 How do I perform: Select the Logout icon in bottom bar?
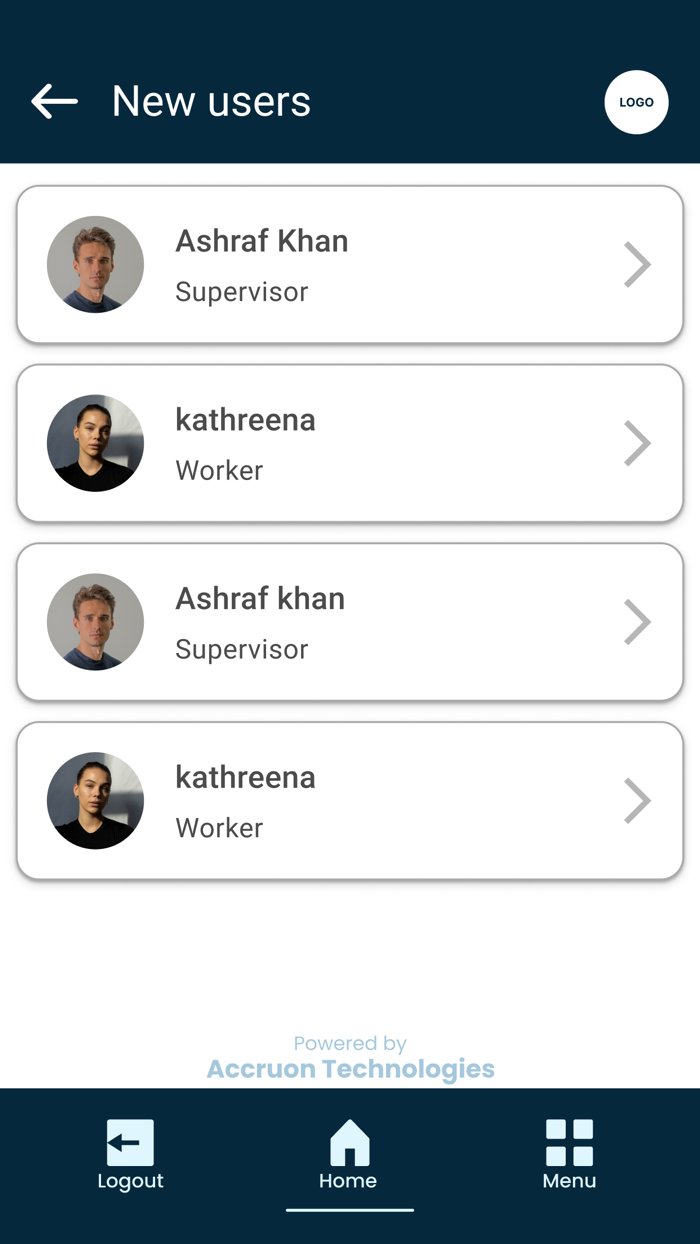coord(130,1141)
